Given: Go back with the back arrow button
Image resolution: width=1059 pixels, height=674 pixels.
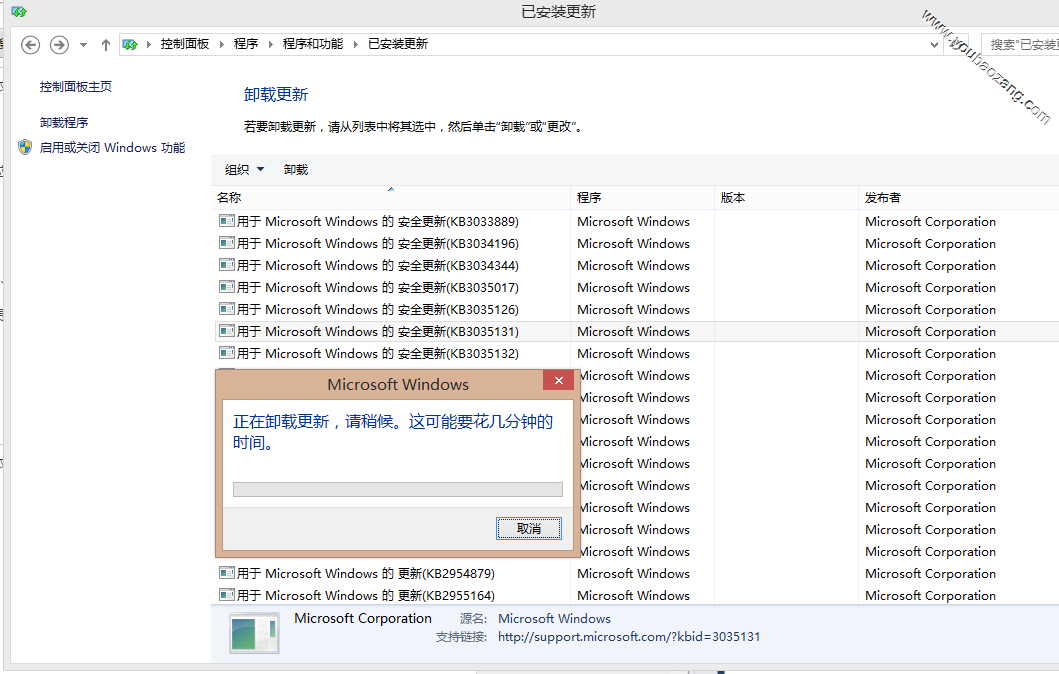Looking at the screenshot, I should click(30, 45).
